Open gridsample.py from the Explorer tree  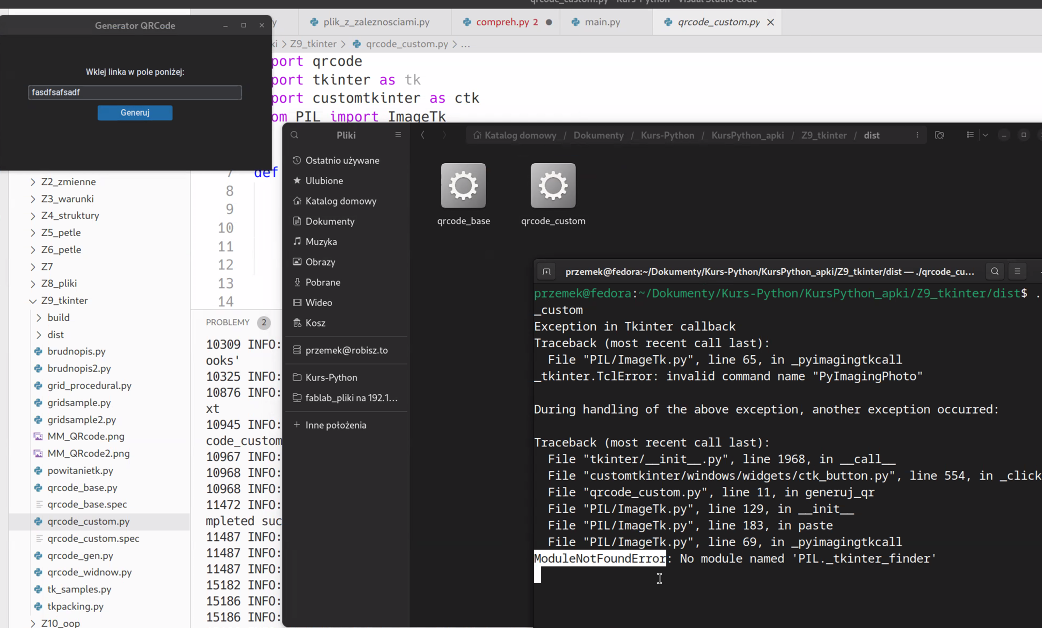click(x=79, y=403)
